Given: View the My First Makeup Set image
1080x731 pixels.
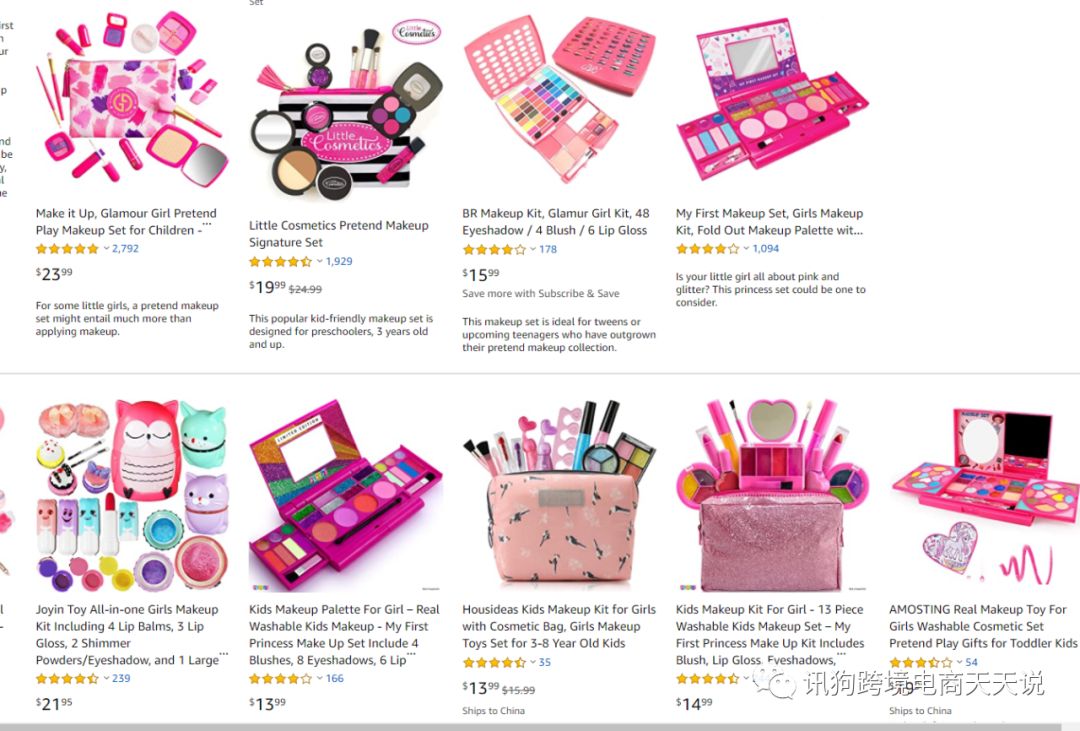Looking at the screenshot, I should (772, 99).
